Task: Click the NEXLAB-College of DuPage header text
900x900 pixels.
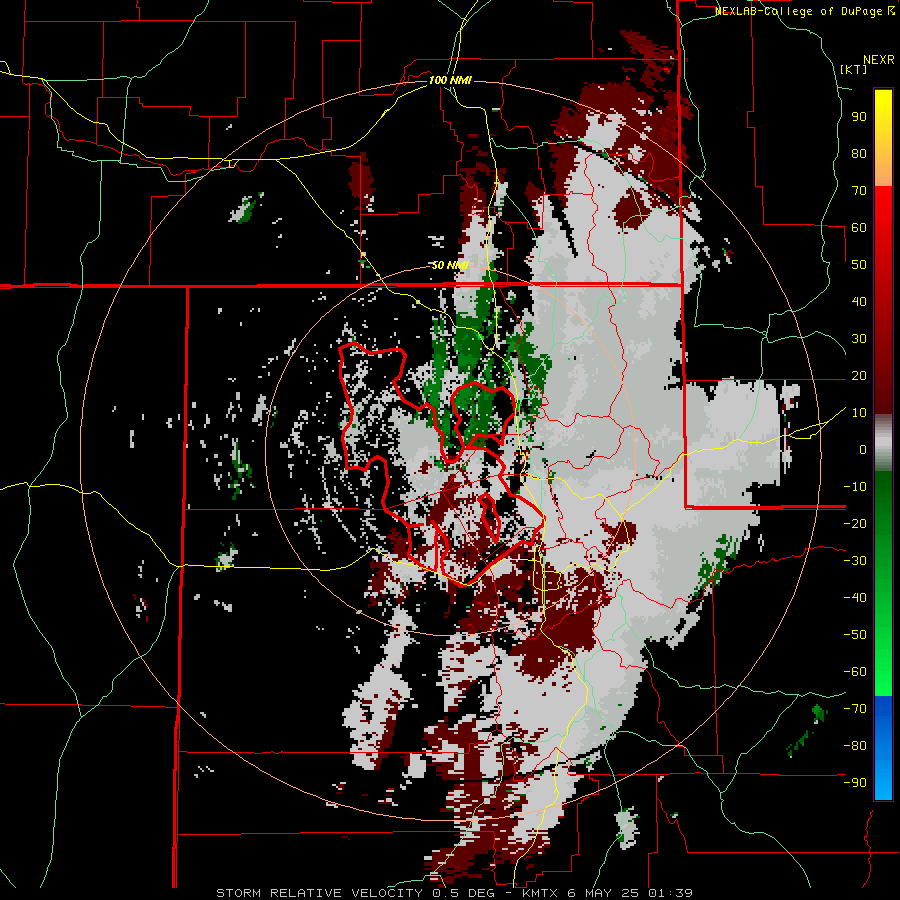Action: click(805, 11)
